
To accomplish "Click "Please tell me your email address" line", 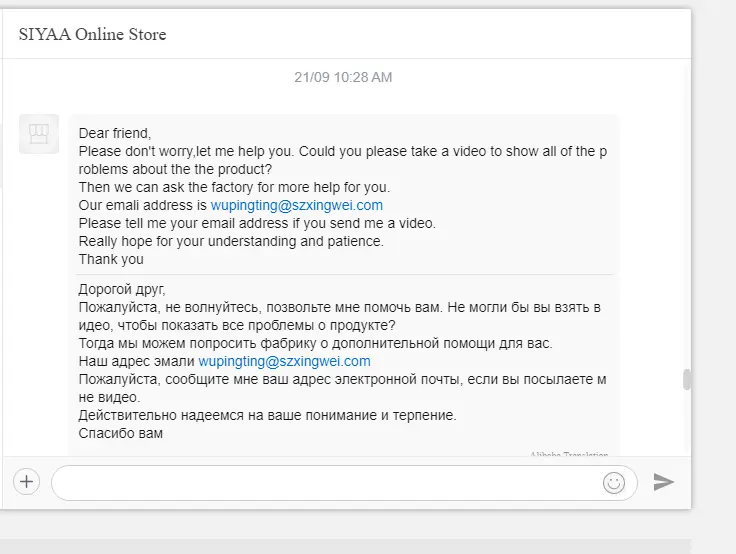I will pyautogui.click(x=257, y=223).
